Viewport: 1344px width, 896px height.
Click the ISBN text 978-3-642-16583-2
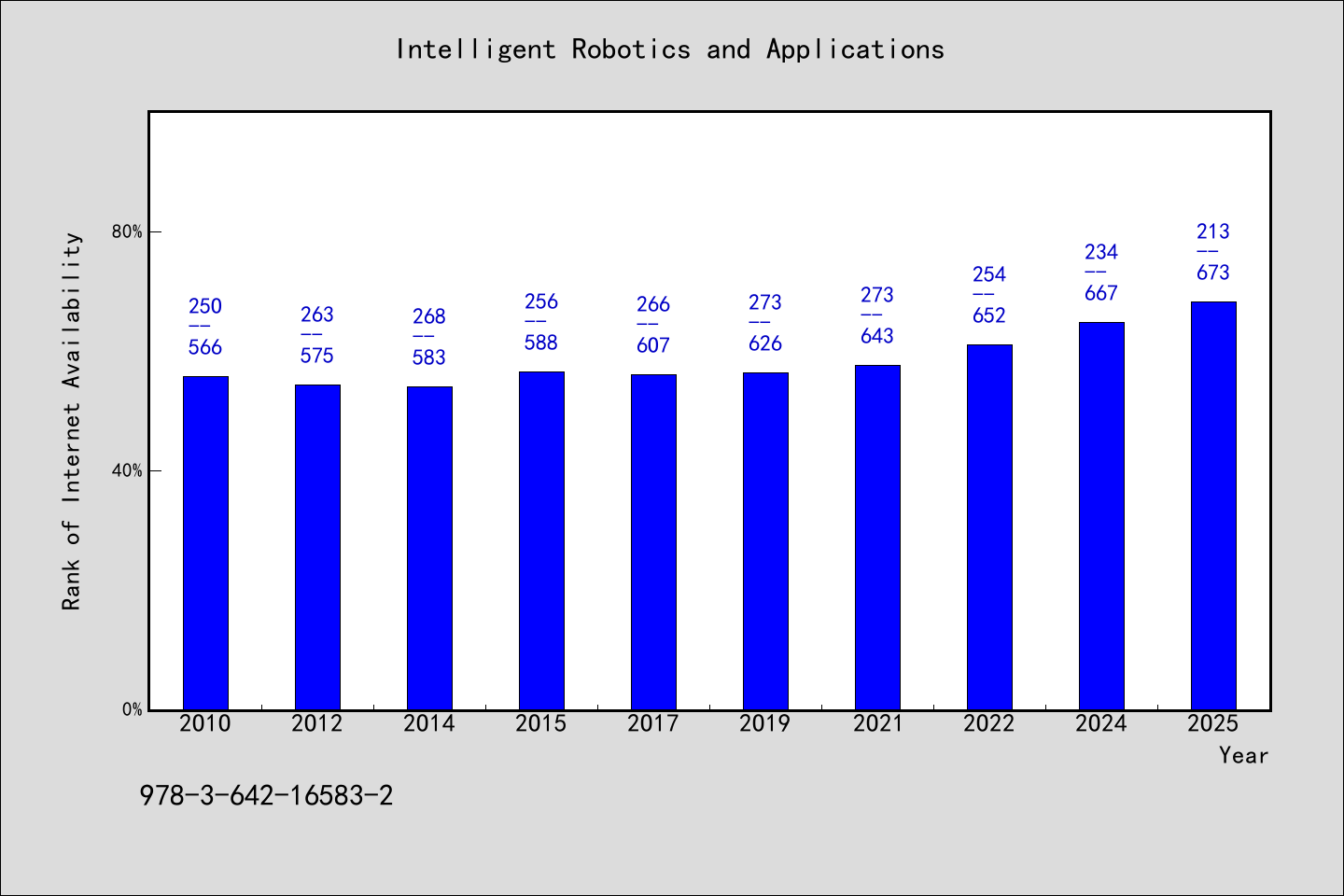click(x=266, y=795)
